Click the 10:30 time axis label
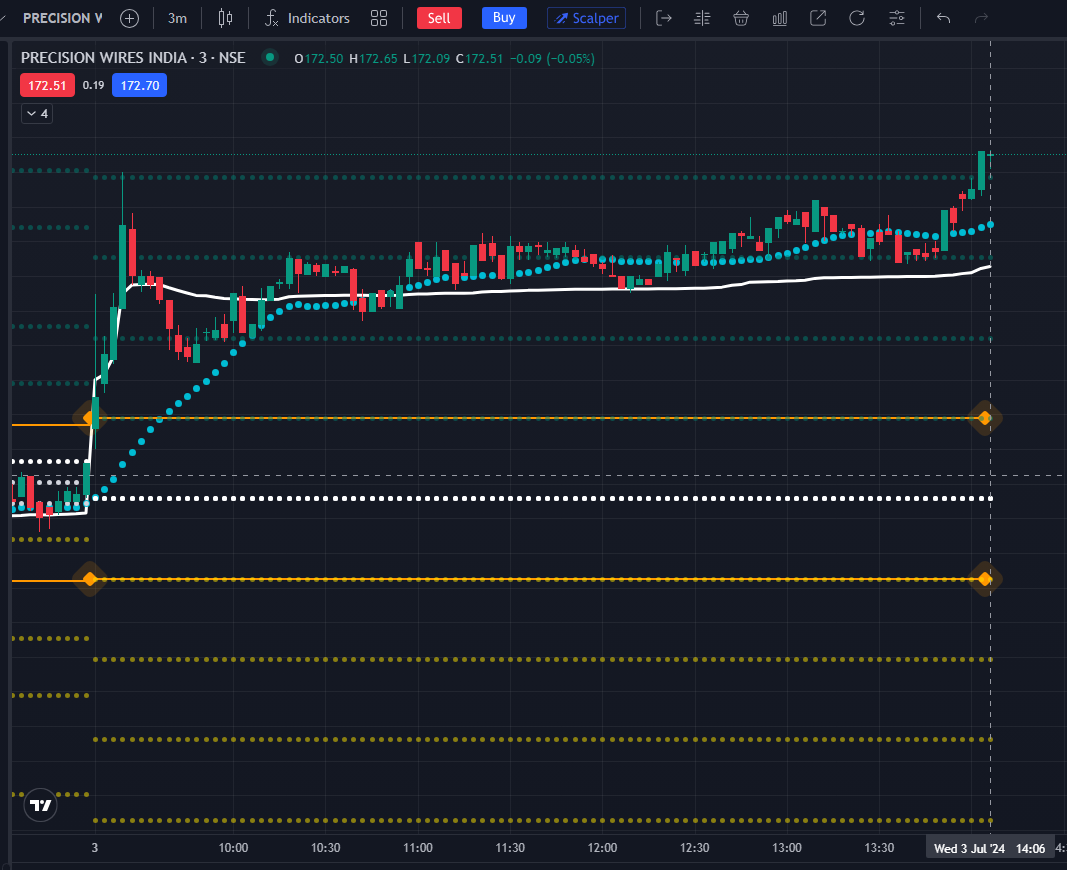This screenshot has height=870, width=1067. pyautogui.click(x=326, y=848)
